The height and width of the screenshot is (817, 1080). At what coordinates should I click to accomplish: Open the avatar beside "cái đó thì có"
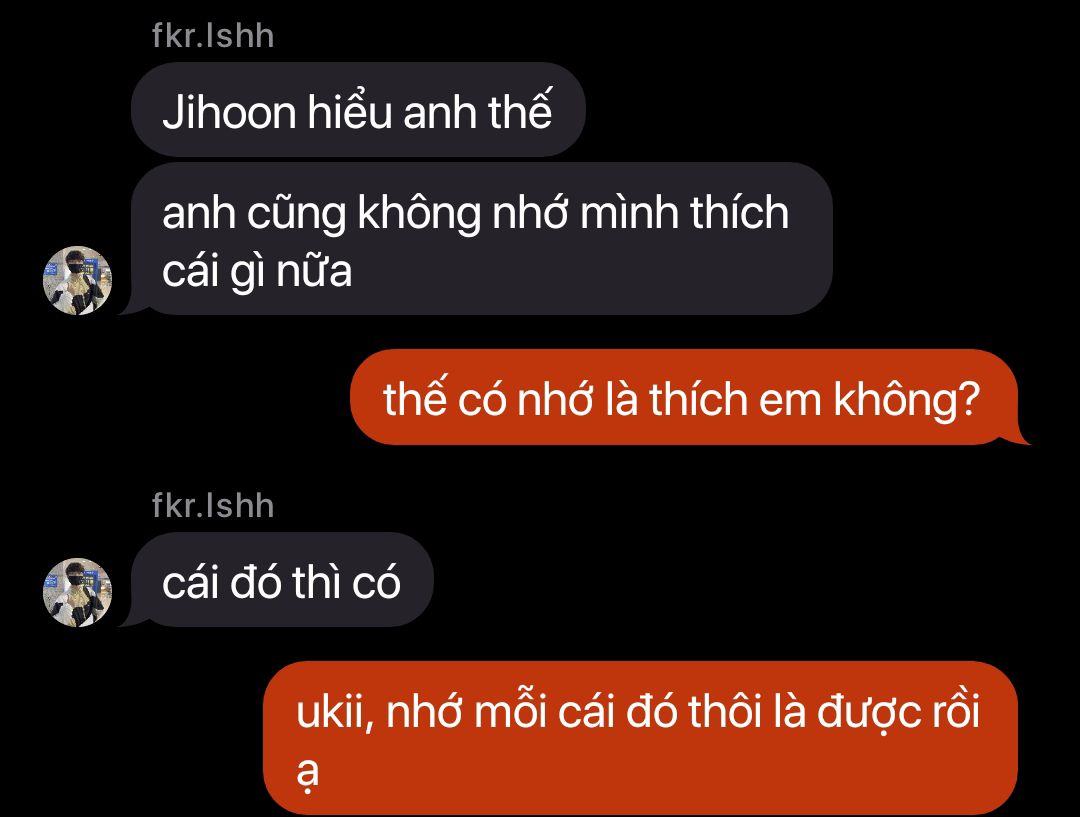pos(77,592)
